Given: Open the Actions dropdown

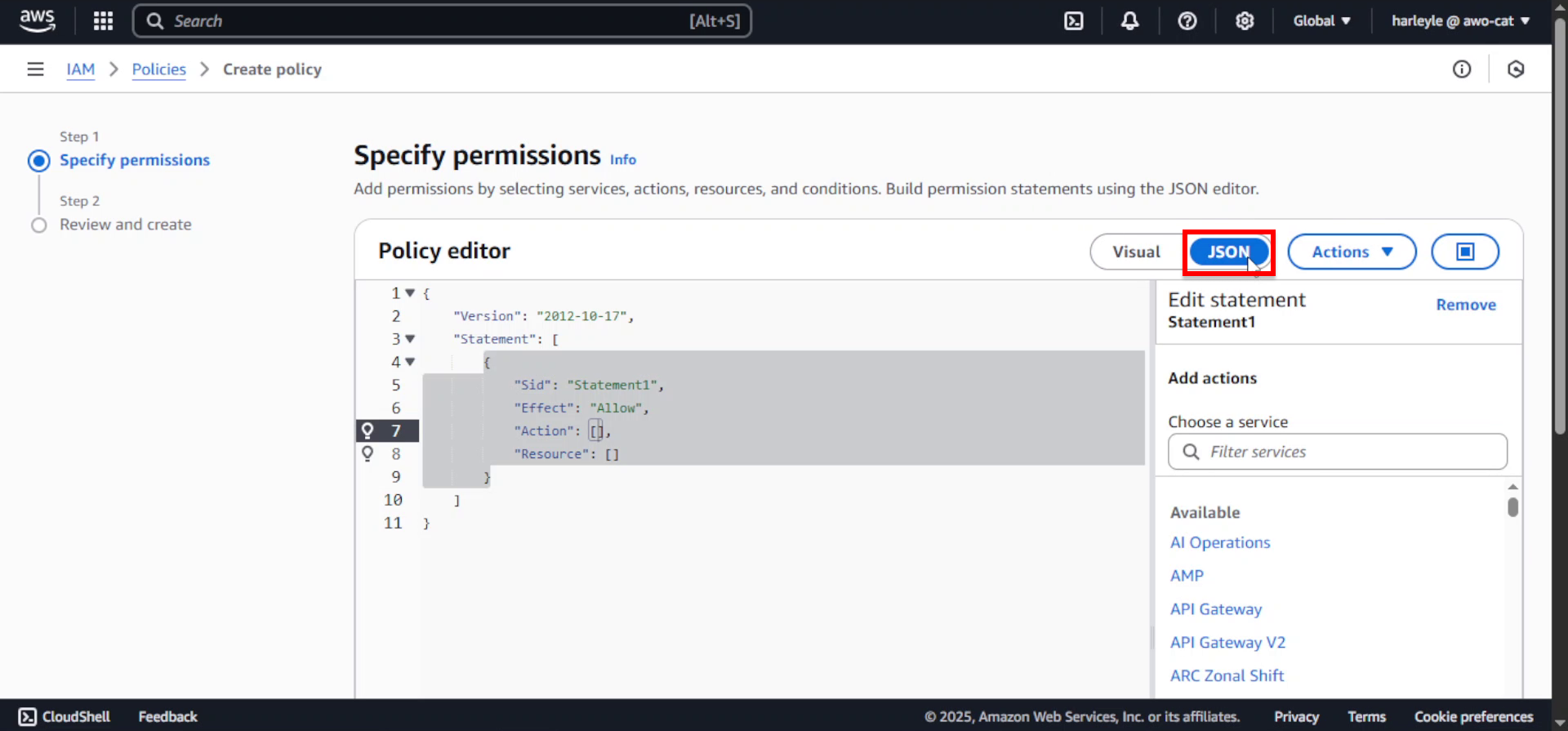Looking at the screenshot, I should coord(1352,252).
